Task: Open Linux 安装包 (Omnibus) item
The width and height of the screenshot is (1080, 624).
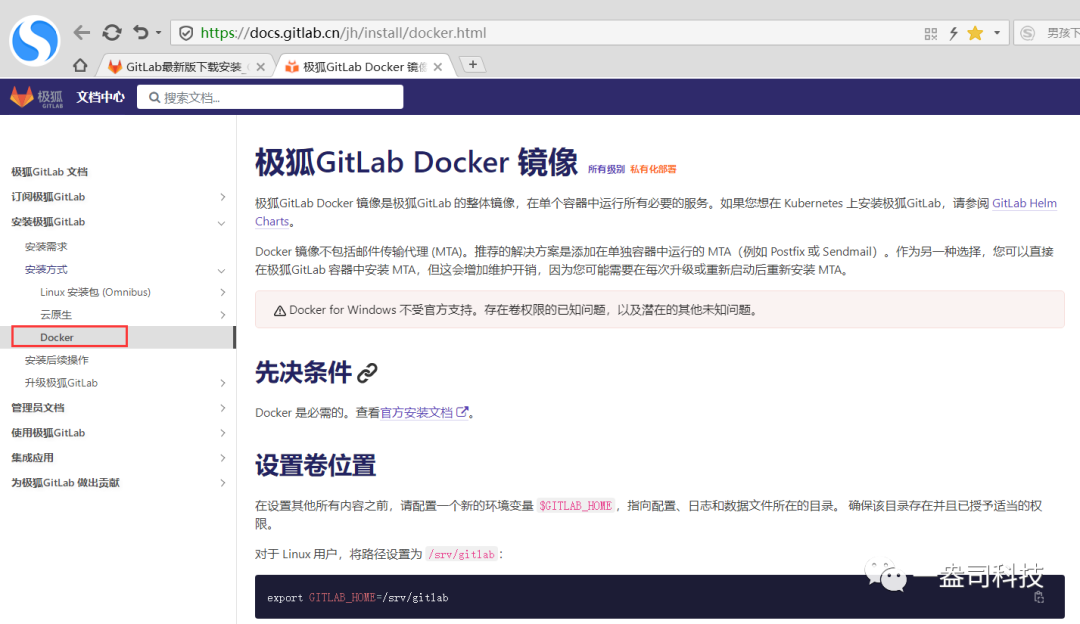Action: [95, 292]
